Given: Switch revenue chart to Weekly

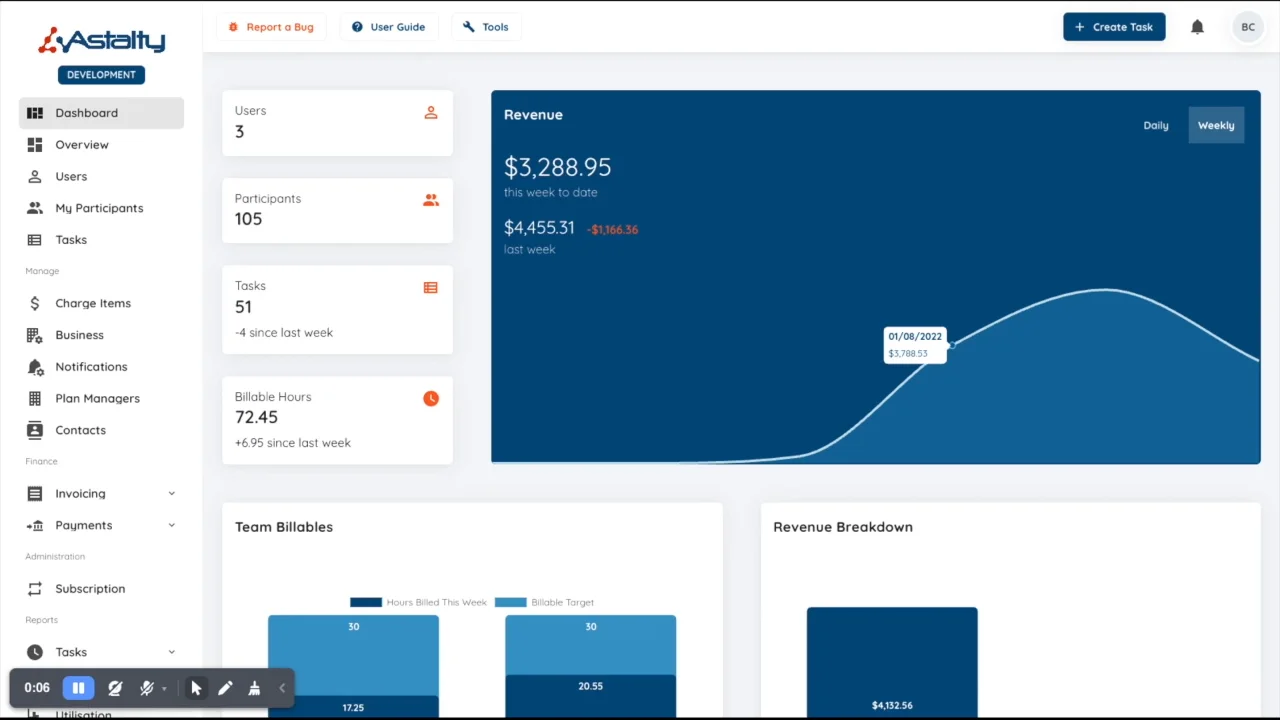Looking at the screenshot, I should [1216, 125].
